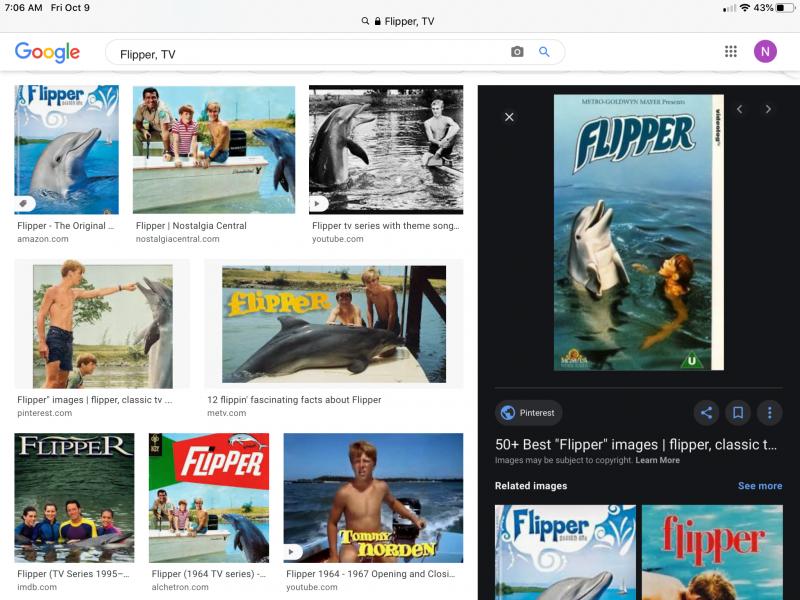Open '50+ Best Flipper images' title link
800x600 pixels.
point(636,444)
